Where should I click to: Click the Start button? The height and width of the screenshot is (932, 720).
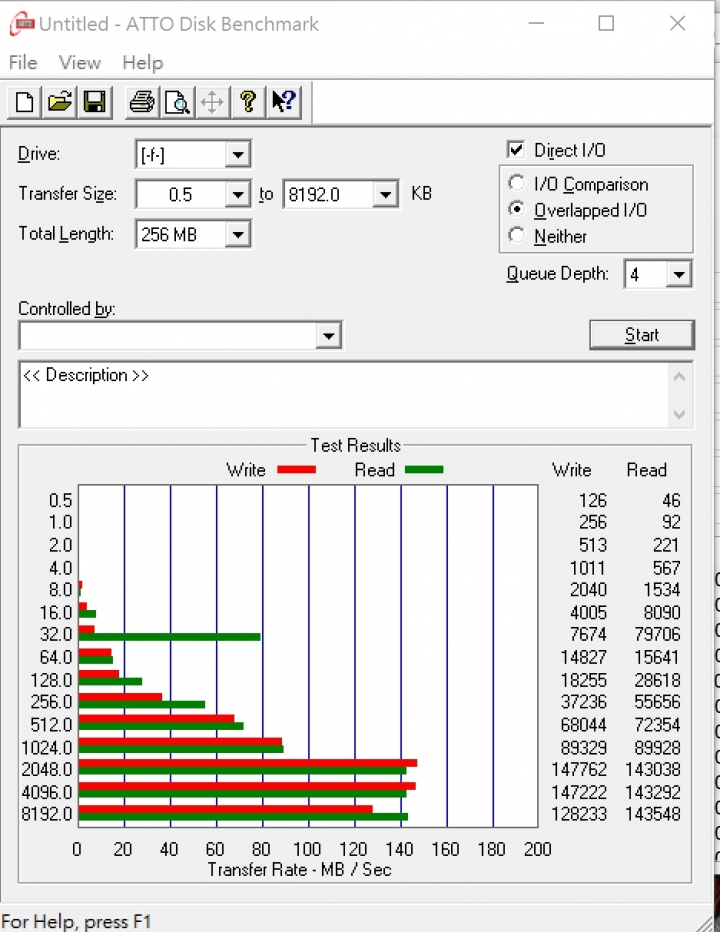[x=642, y=335]
